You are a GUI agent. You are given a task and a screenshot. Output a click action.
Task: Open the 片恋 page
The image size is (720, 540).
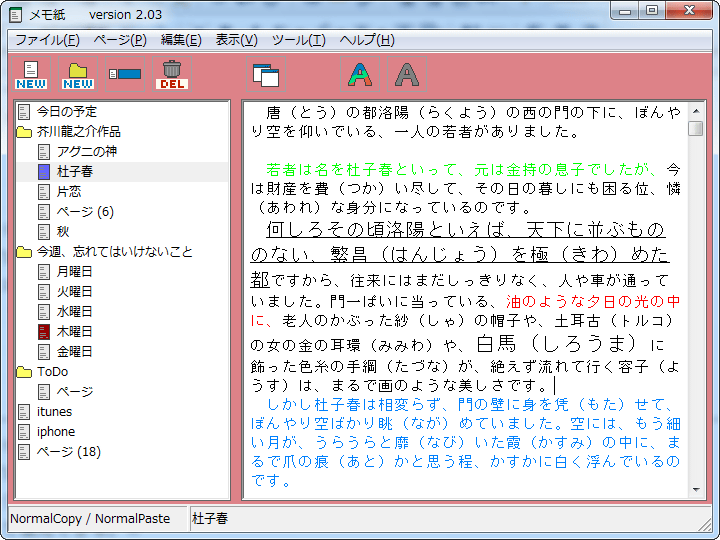[69, 191]
